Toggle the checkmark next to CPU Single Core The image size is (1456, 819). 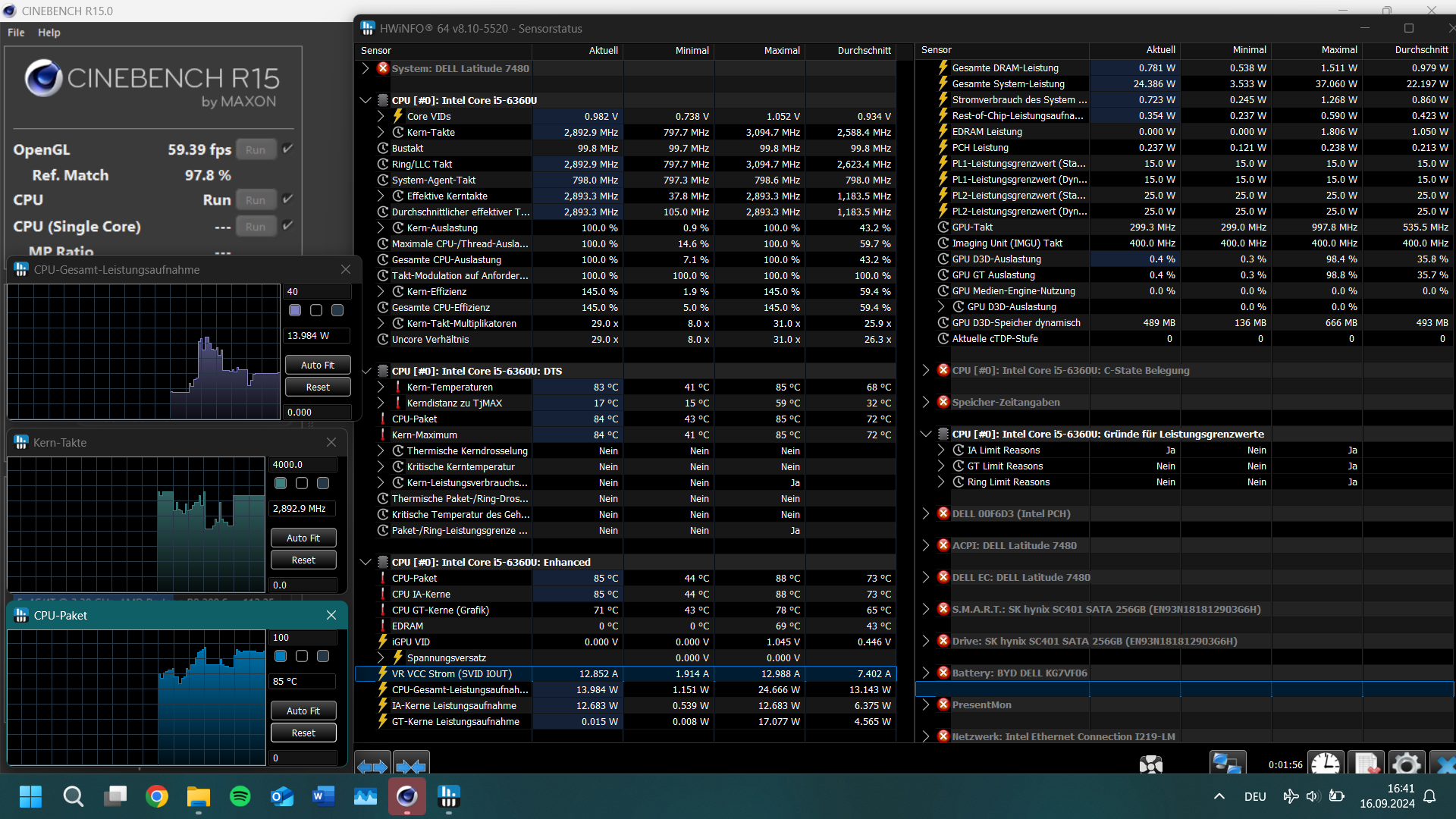(x=288, y=225)
